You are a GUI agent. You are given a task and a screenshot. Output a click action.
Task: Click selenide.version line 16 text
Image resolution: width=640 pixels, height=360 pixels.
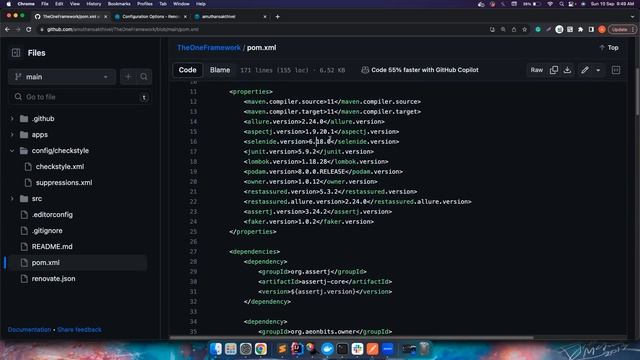(x=321, y=142)
